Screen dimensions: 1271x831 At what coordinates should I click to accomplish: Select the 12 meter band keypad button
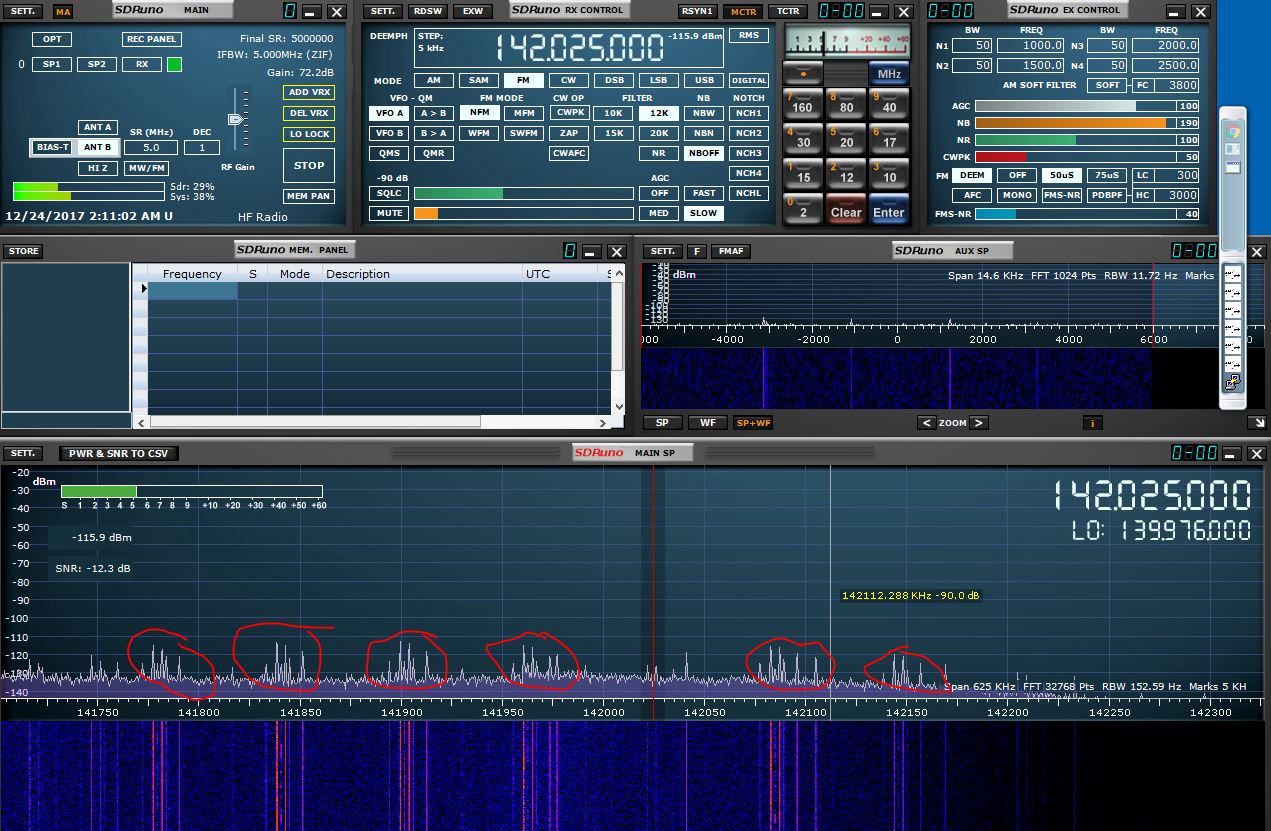(846, 173)
